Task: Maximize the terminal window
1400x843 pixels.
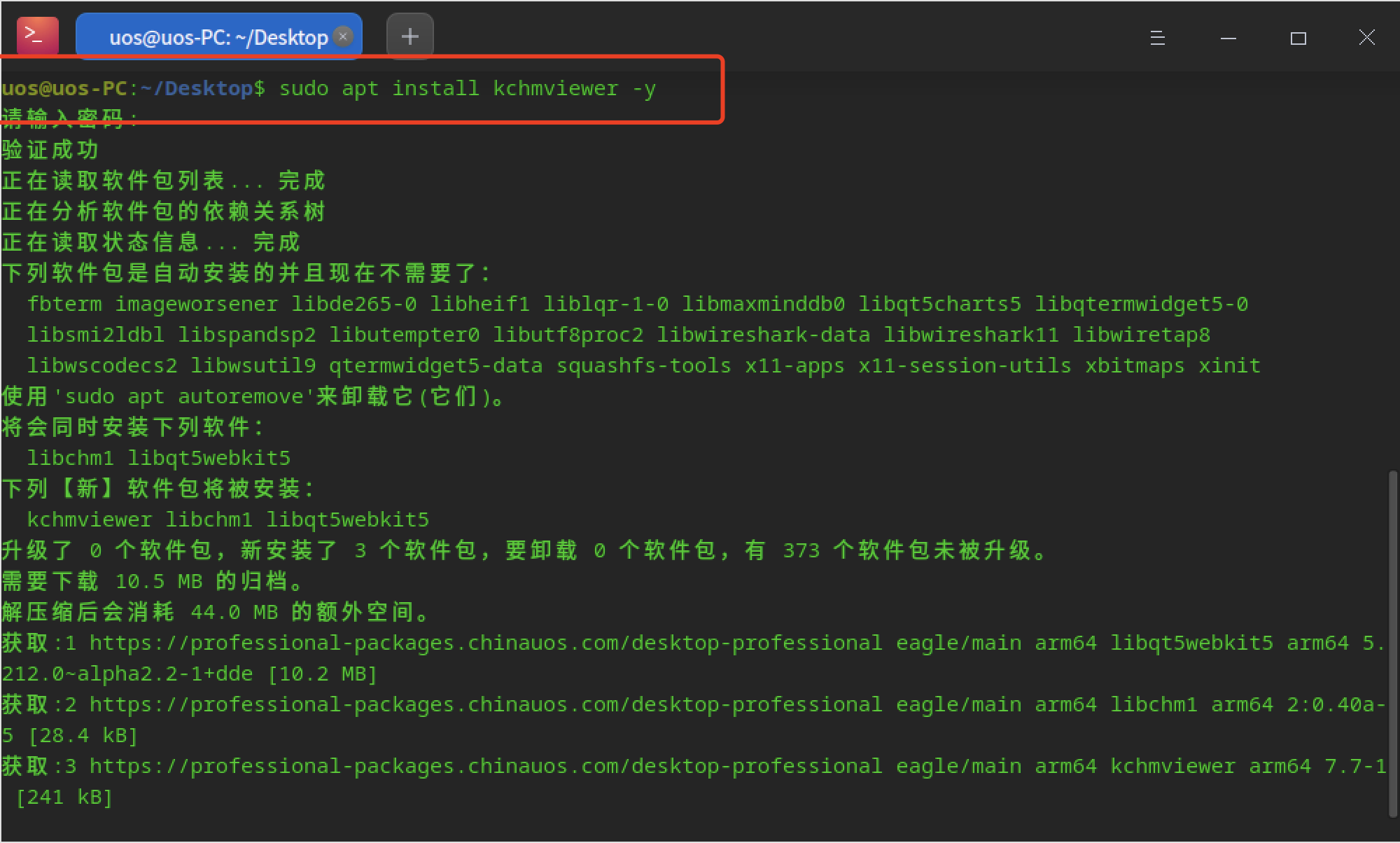Action: tap(1298, 38)
